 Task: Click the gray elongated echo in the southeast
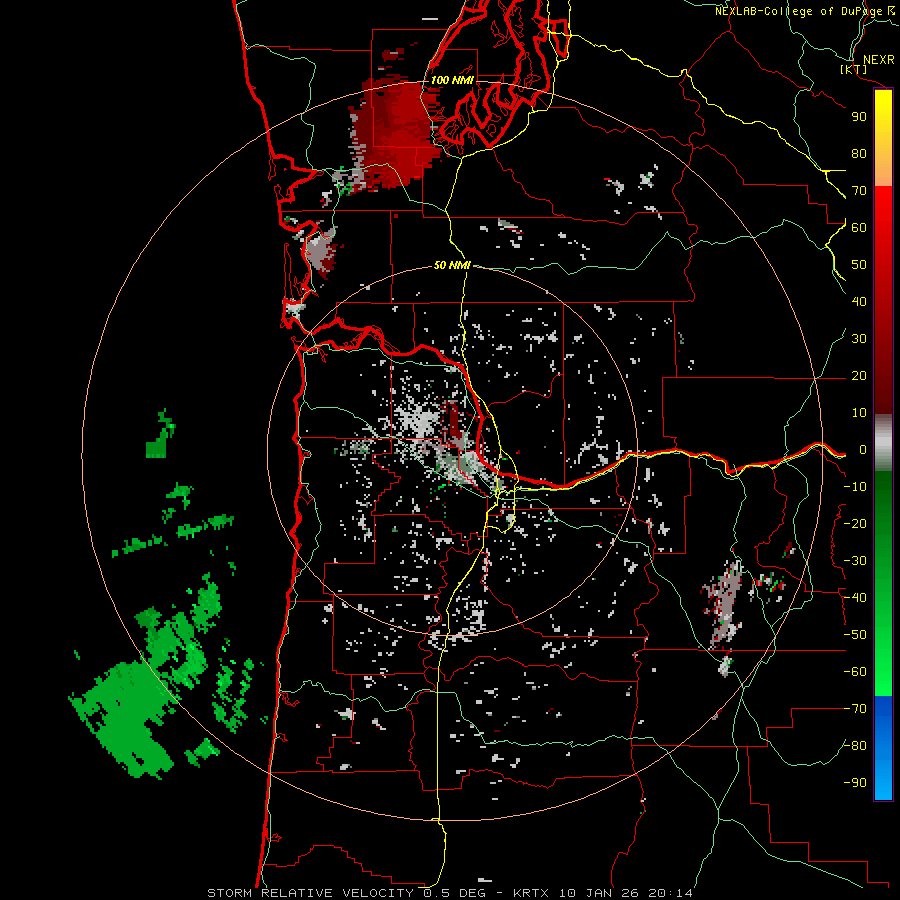coord(724,606)
